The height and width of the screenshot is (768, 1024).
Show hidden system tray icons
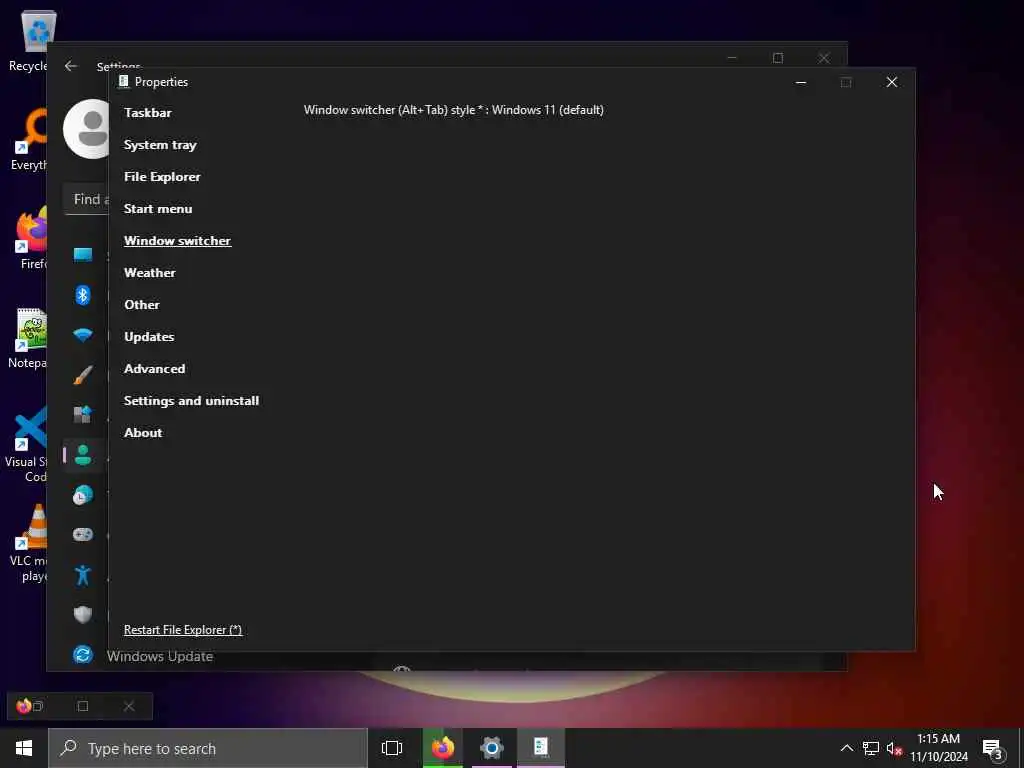(846, 748)
